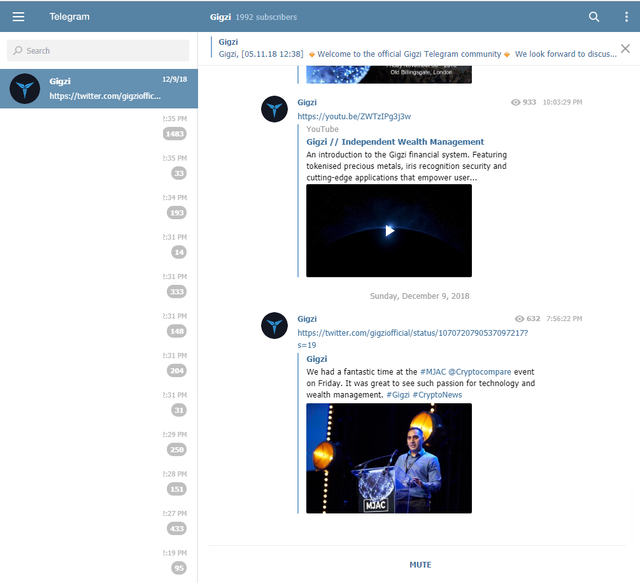Screen dimensions: 640x583
Task: Open chat with 151 unread badge
Action: point(99,484)
